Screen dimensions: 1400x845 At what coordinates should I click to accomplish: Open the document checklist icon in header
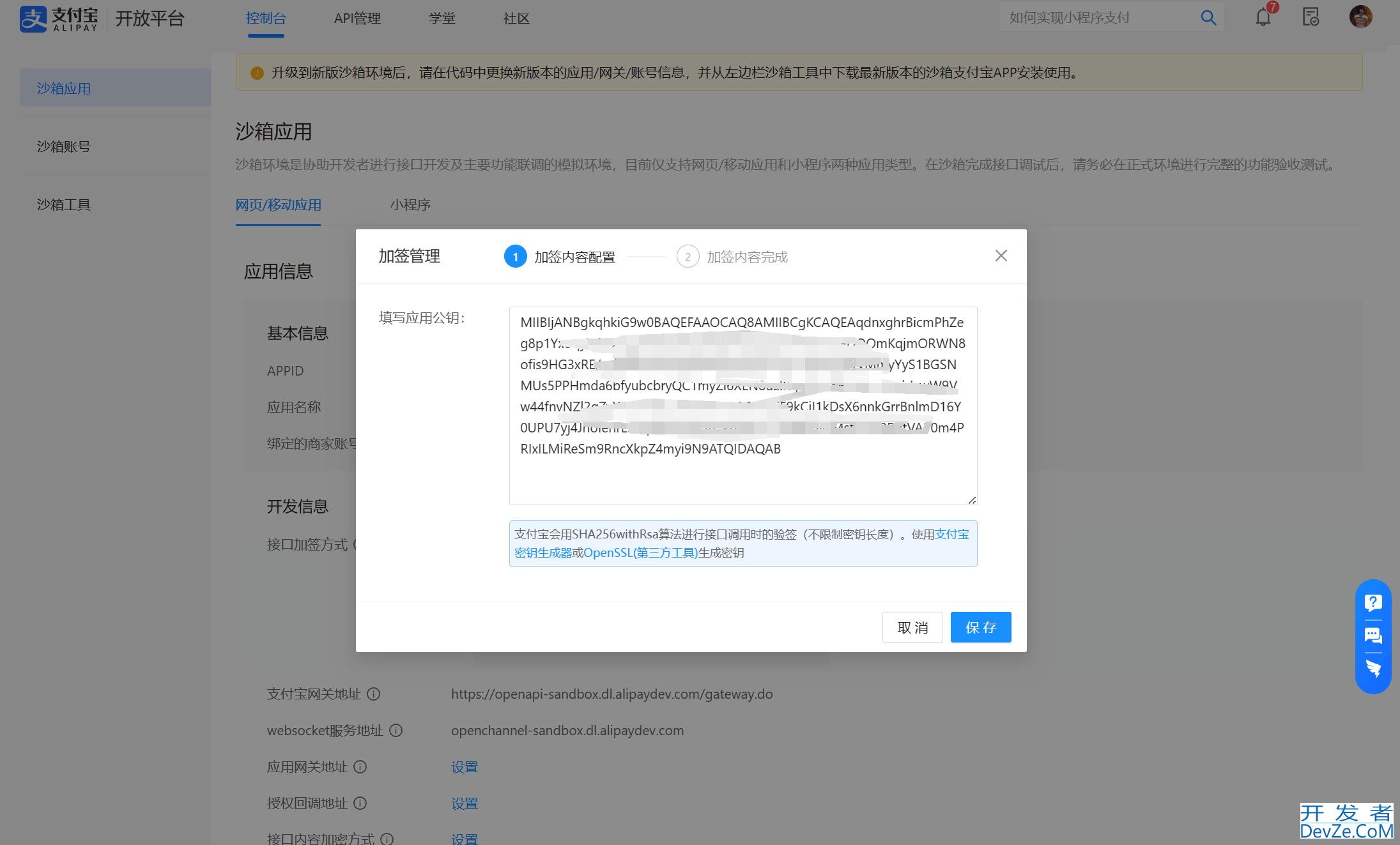coord(1311,17)
